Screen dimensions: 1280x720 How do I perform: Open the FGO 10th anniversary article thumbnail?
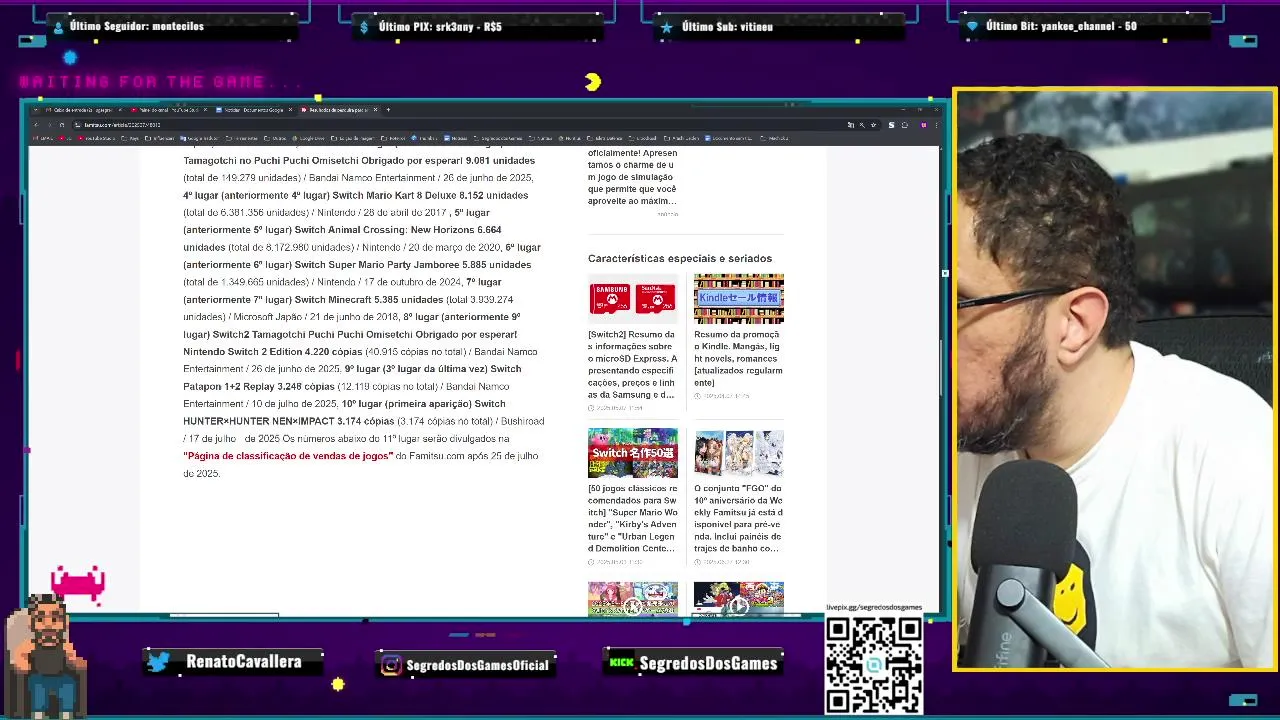coord(739,453)
